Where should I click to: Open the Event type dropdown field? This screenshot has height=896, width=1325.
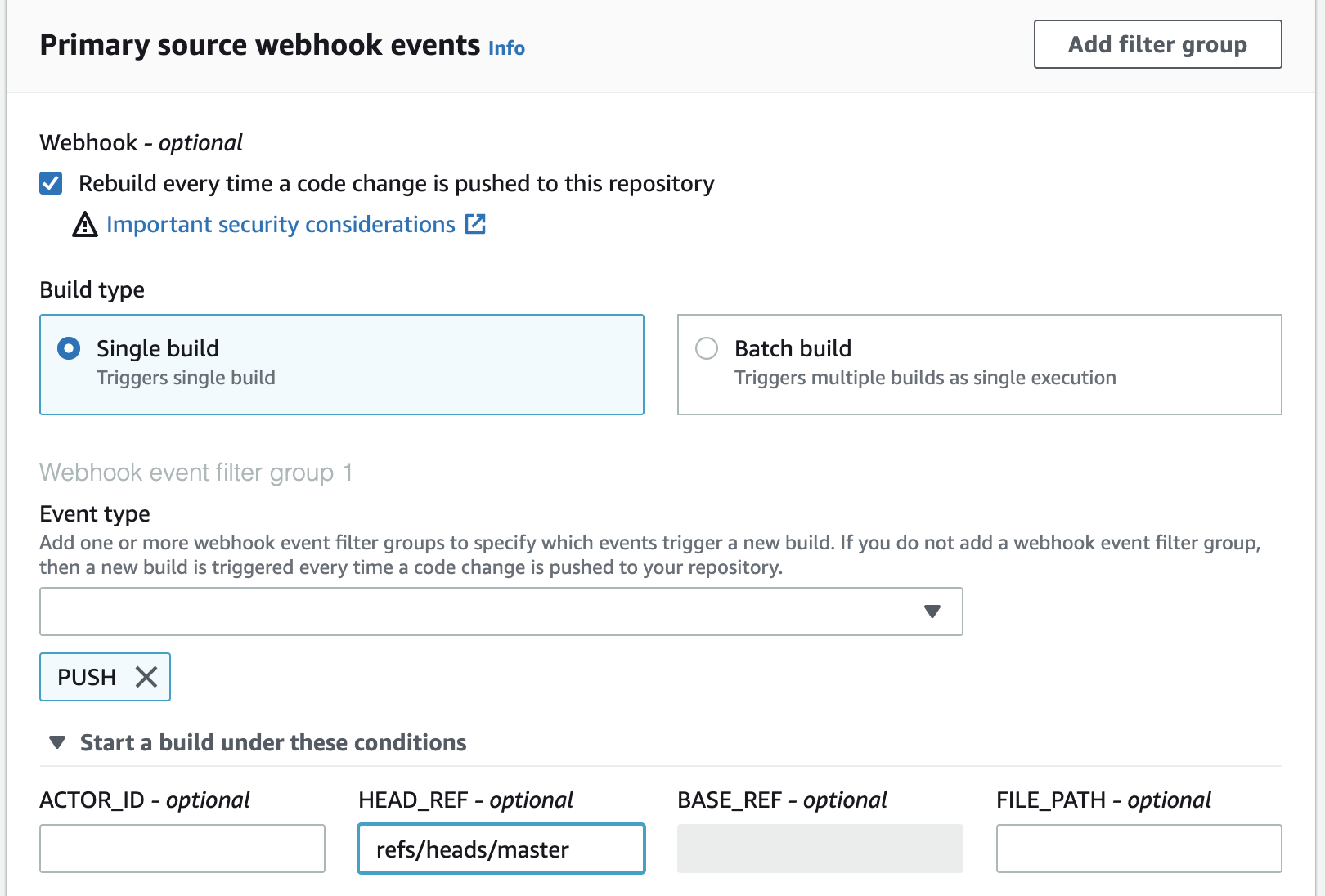point(474,612)
